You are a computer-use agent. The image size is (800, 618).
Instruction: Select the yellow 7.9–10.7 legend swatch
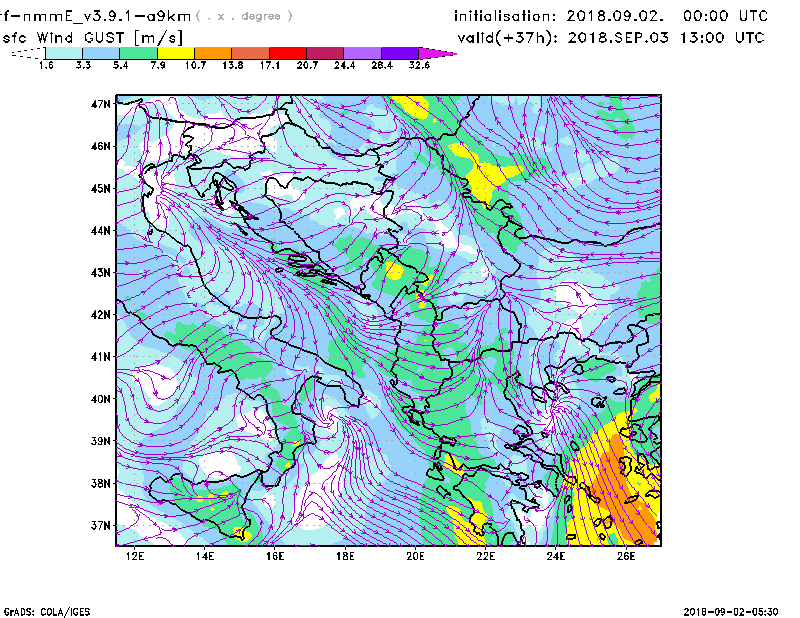coord(176,53)
